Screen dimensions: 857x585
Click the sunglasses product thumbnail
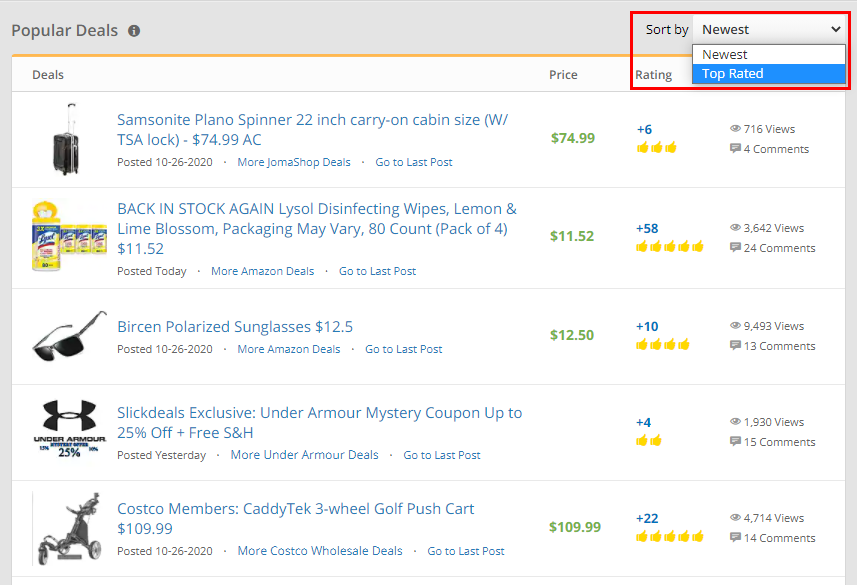click(x=69, y=336)
